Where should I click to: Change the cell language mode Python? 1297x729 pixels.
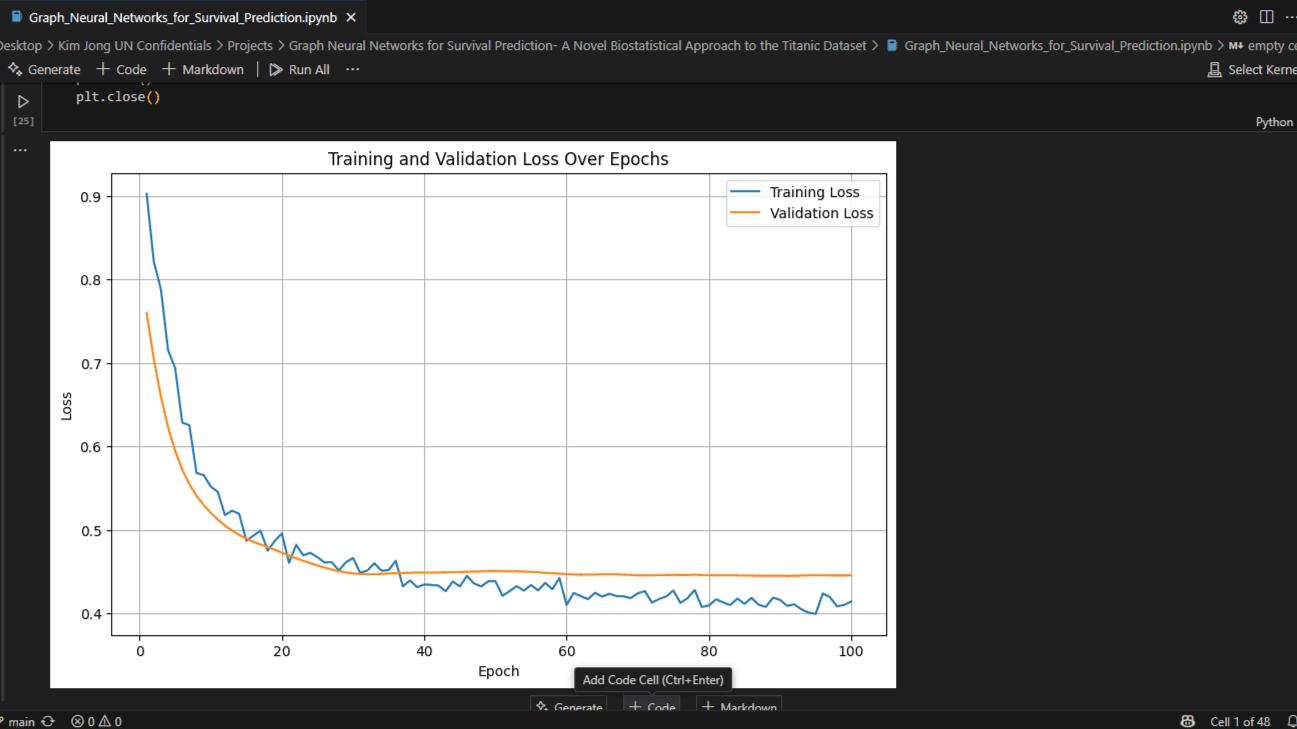[1274, 122]
